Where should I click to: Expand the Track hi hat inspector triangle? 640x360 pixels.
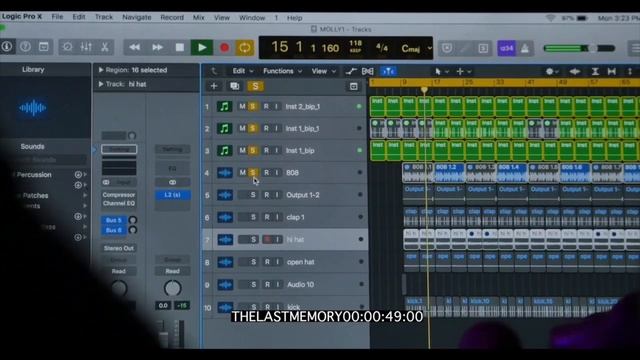(x=101, y=84)
